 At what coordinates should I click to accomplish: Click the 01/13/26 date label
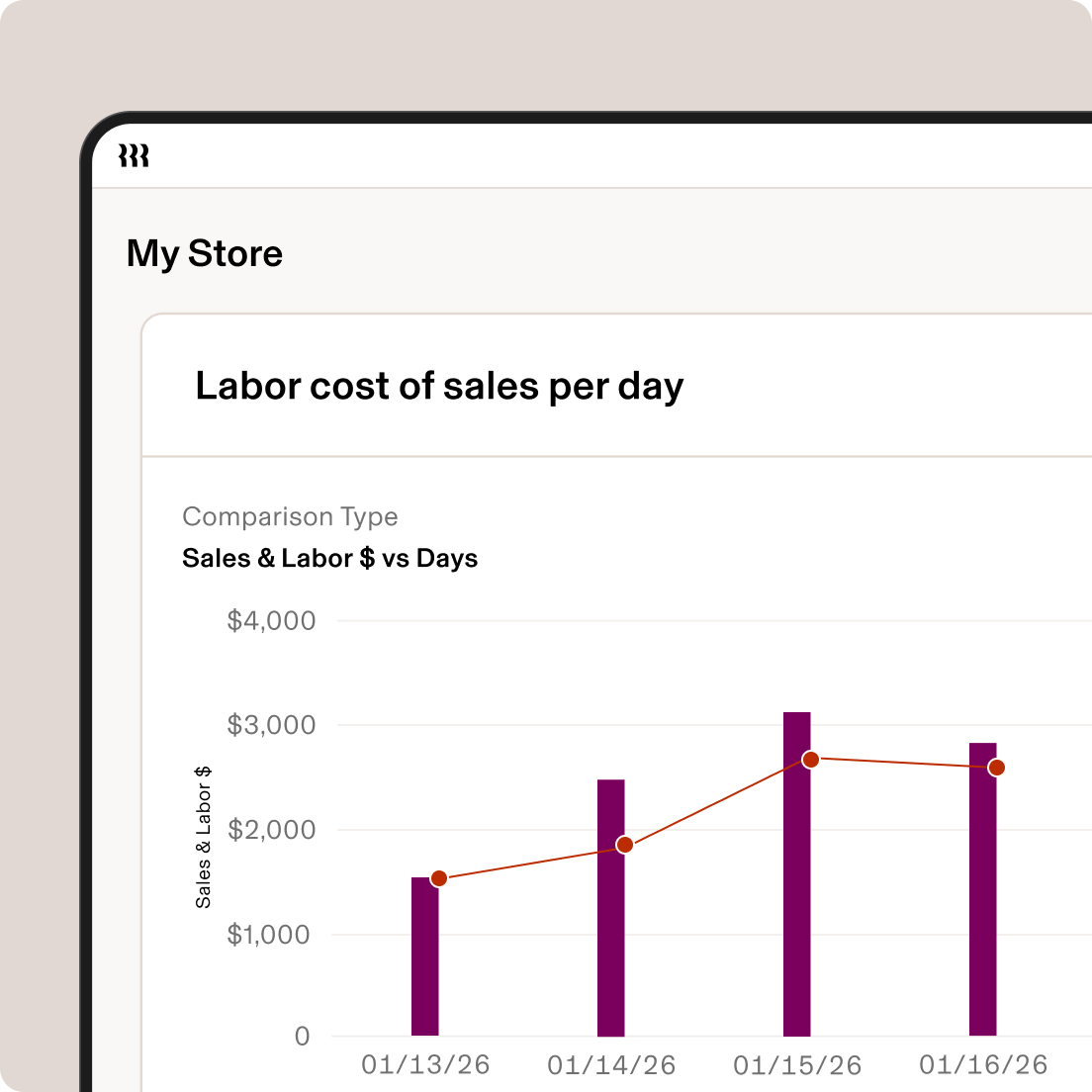(425, 1065)
